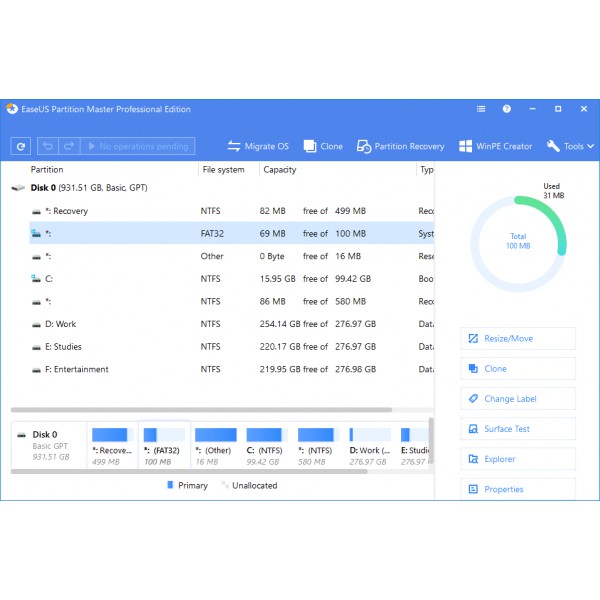The image size is (600, 600).
Task: Click the Partition column header
Action: click(47, 170)
